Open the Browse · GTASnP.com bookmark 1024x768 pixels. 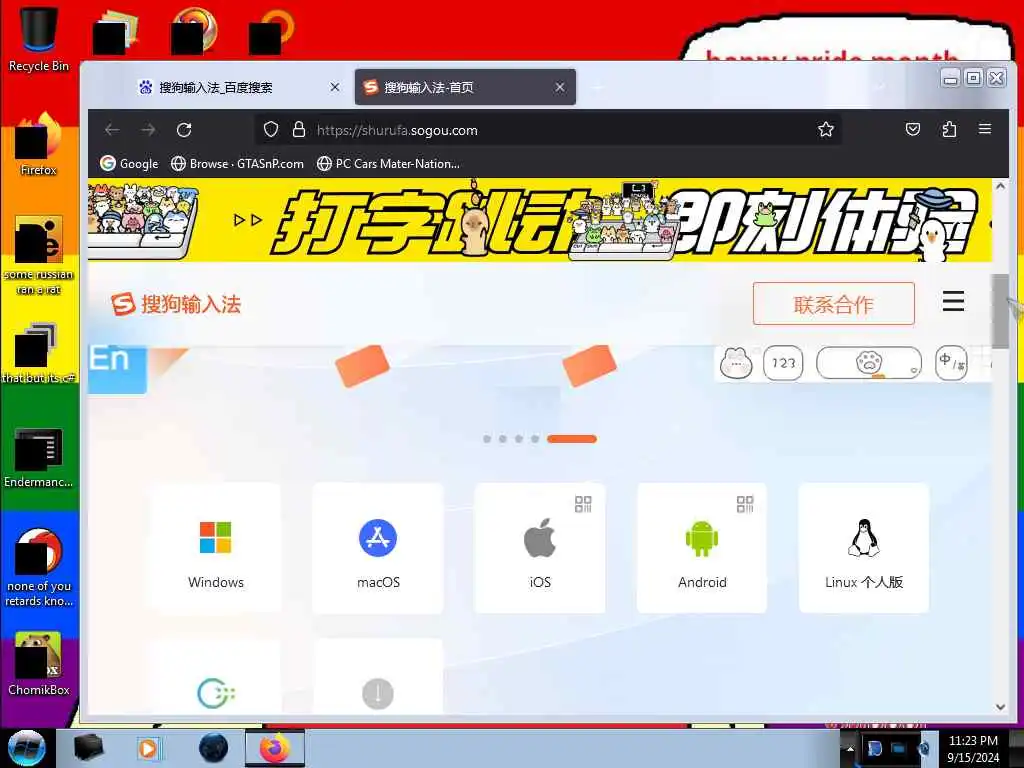(x=237, y=163)
